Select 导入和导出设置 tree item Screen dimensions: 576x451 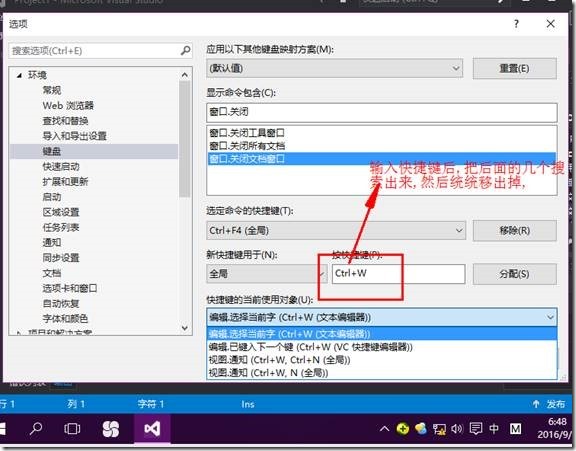click(x=74, y=136)
